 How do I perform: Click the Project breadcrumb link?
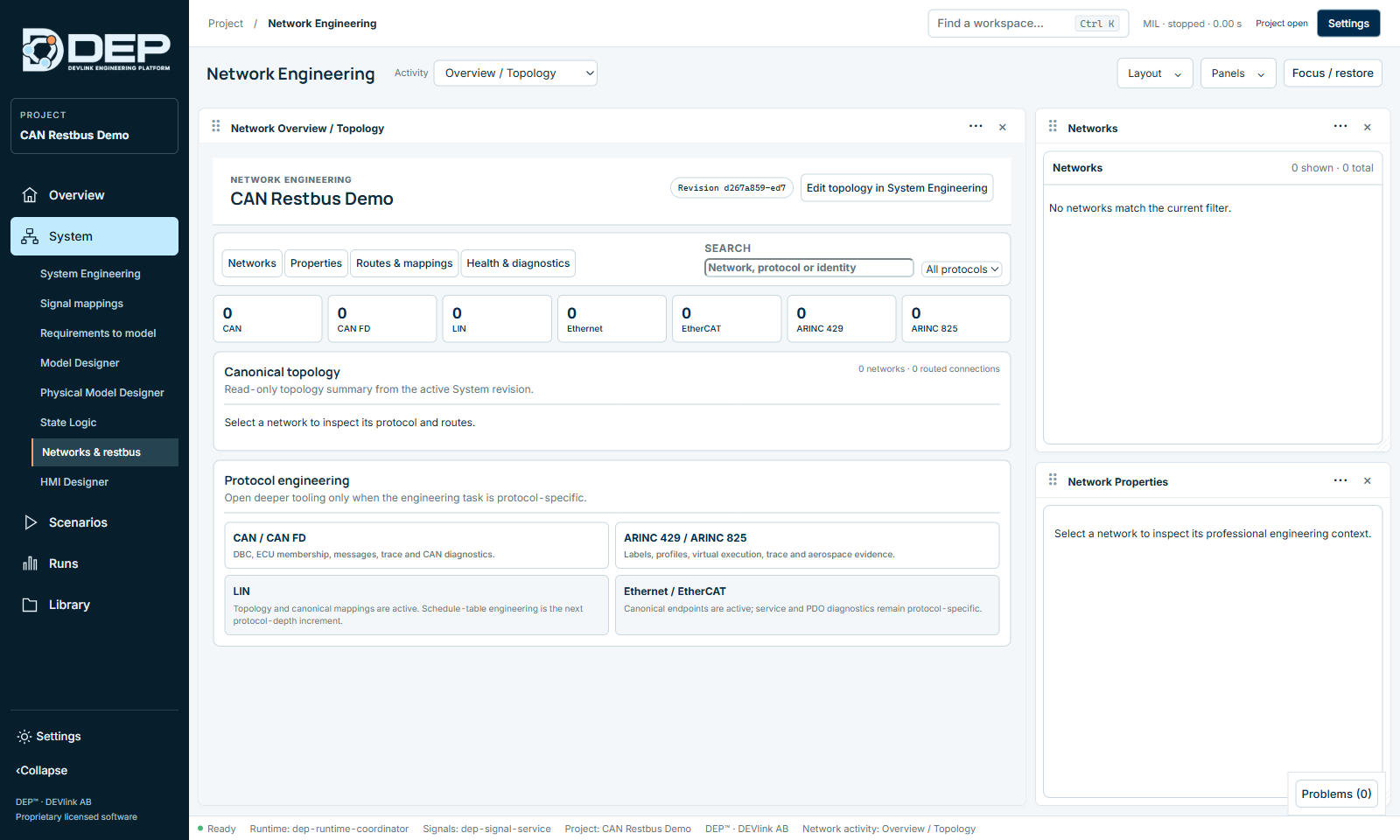[x=226, y=24]
